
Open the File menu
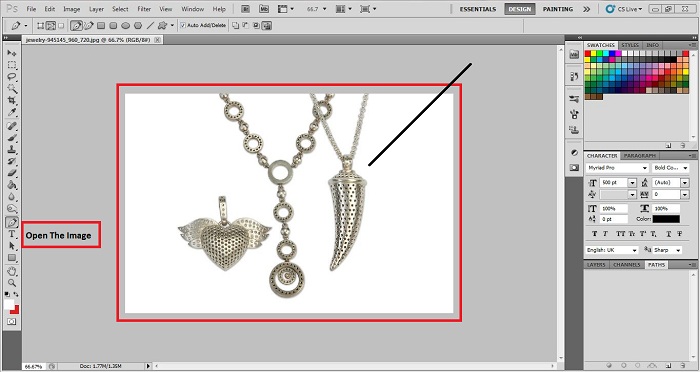point(31,9)
